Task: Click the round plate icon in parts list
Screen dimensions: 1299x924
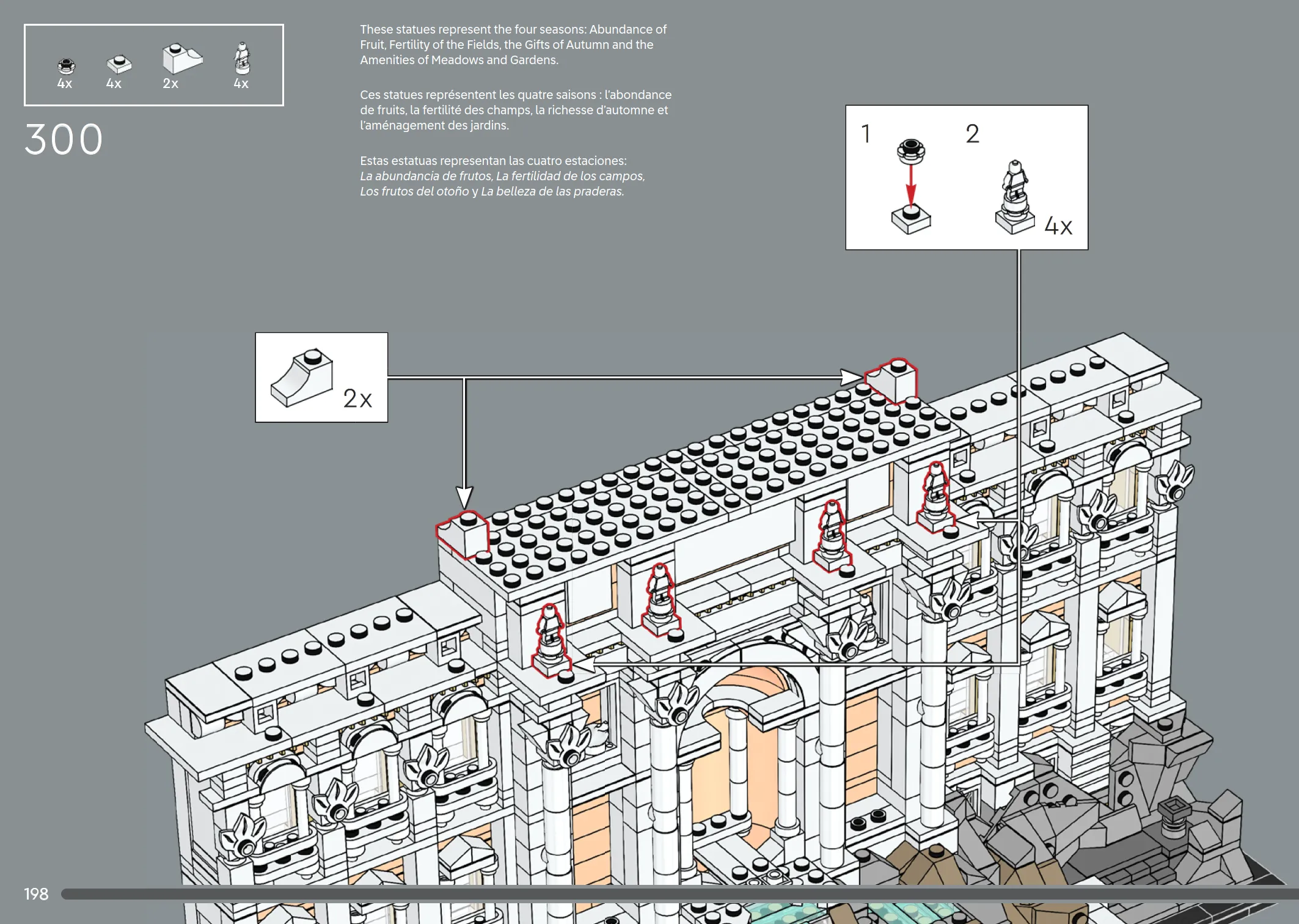Action: click(66, 65)
